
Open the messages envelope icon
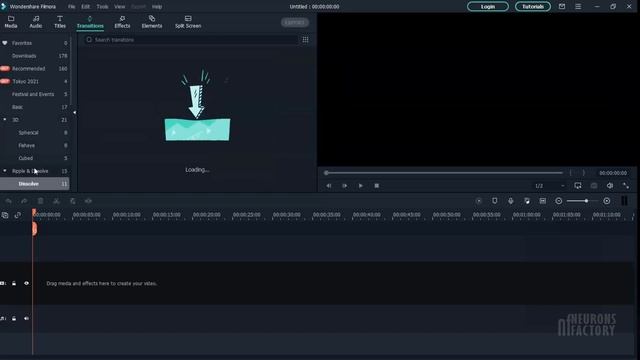pos(562,7)
